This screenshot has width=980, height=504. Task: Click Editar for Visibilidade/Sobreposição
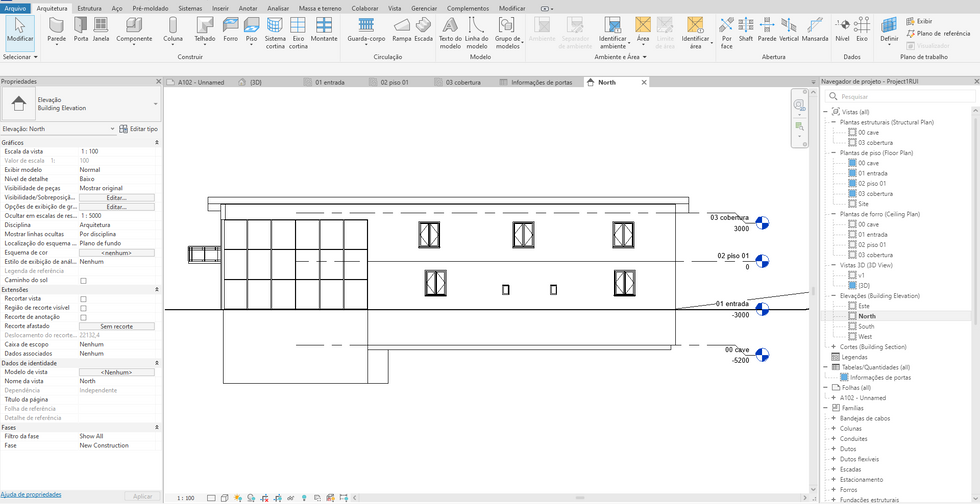[x=116, y=198]
